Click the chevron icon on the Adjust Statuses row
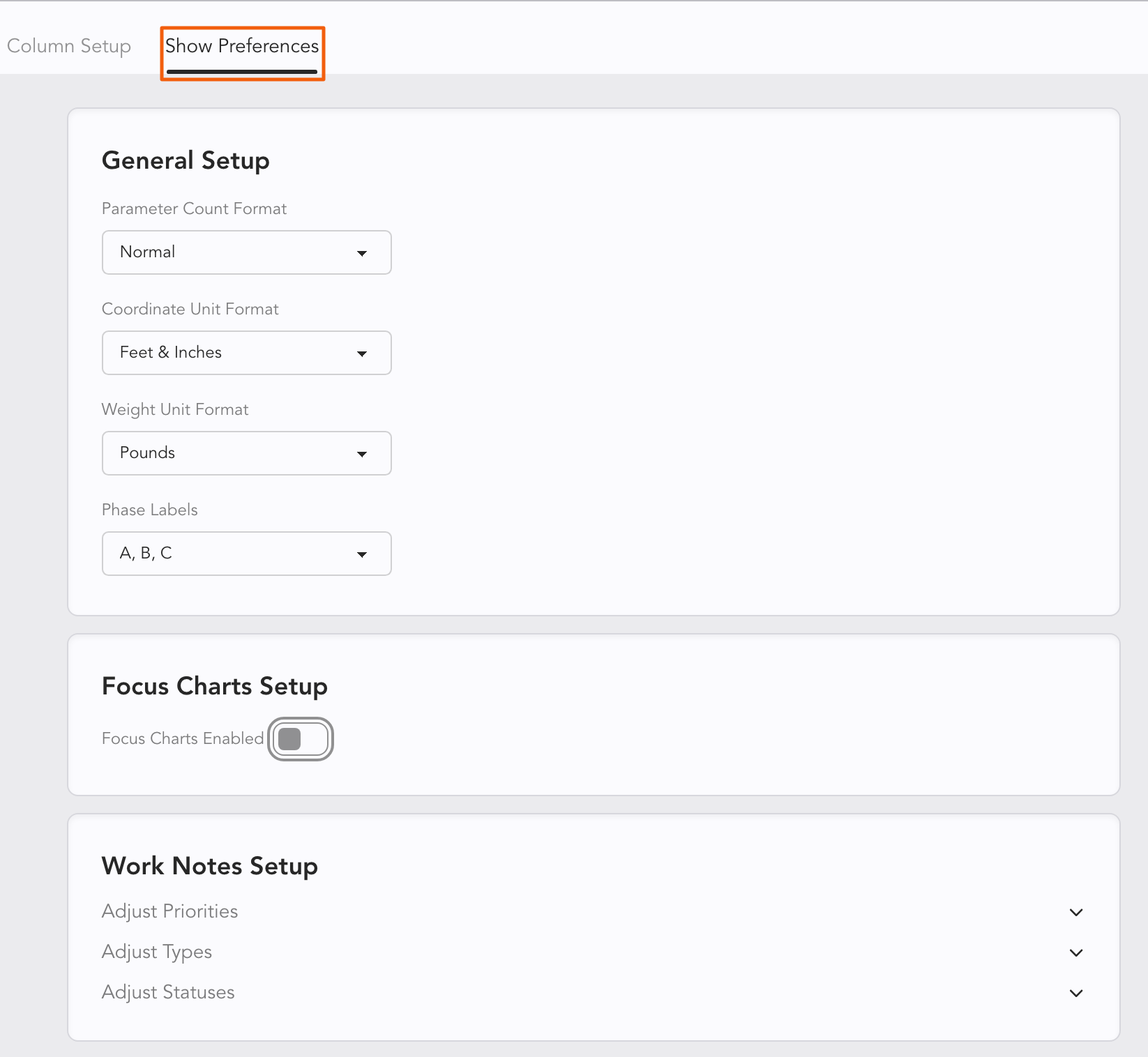 click(1076, 993)
